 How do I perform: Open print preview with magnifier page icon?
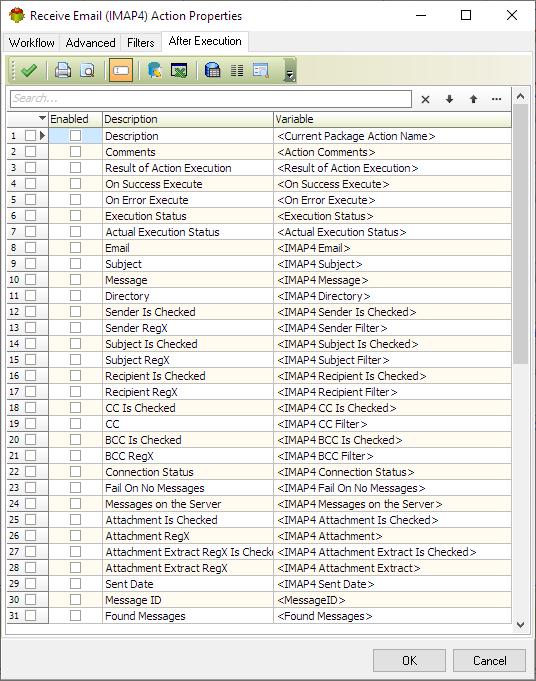click(88, 70)
